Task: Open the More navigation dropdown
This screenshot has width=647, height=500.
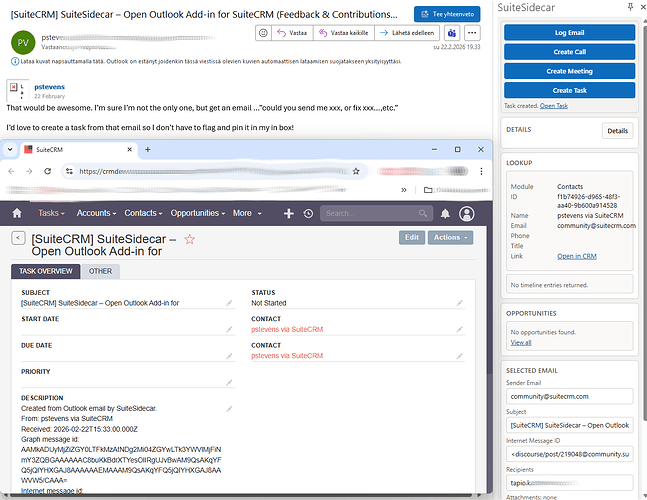Action: 247,213
